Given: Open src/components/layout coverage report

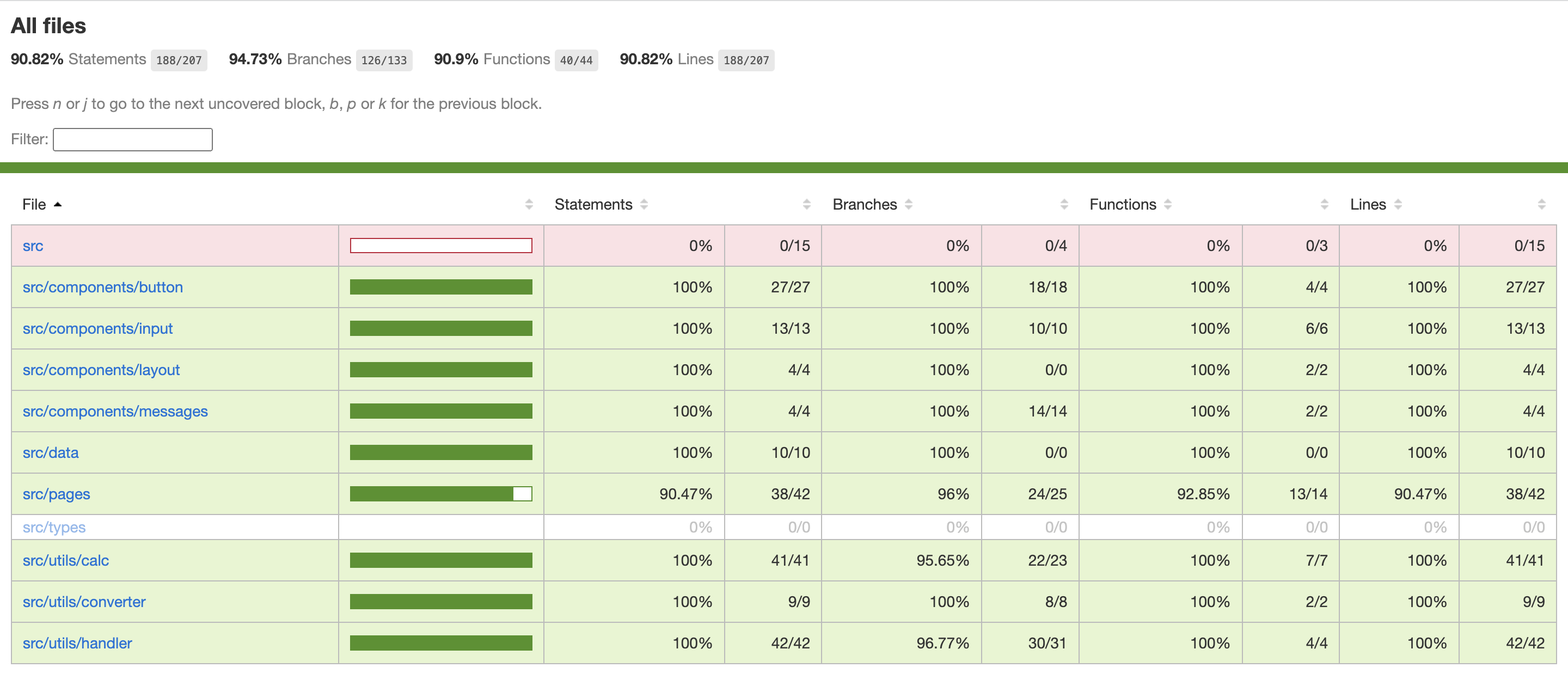Looking at the screenshot, I should pyautogui.click(x=101, y=370).
